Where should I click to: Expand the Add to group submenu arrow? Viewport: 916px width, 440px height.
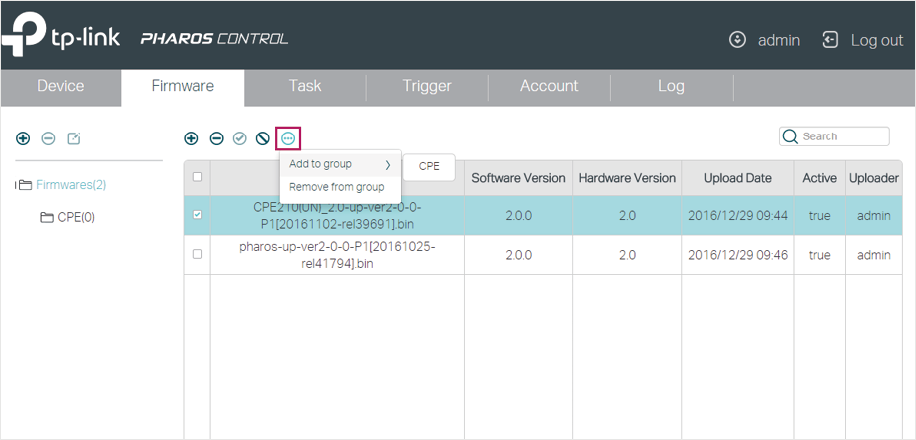388,165
